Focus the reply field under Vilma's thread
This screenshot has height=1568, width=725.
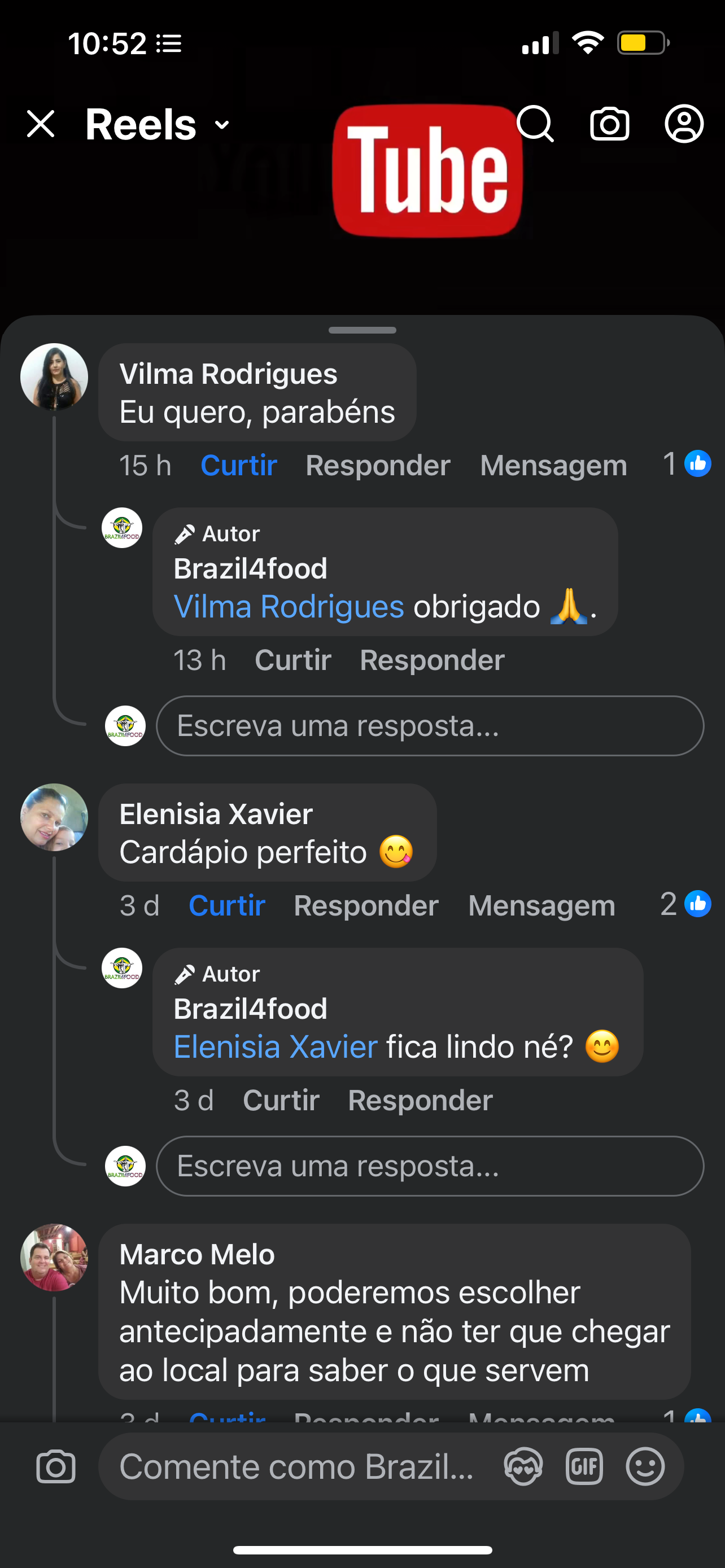pos(429,725)
